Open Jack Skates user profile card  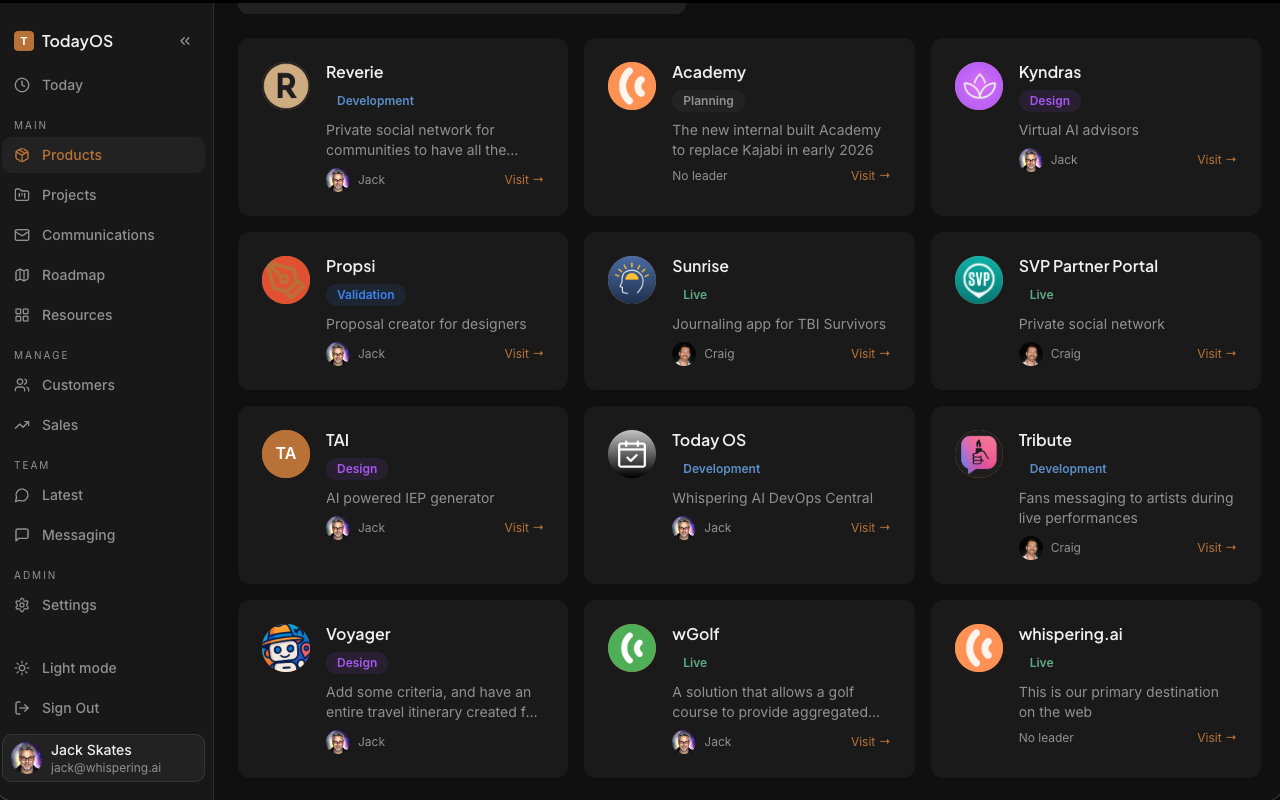(x=104, y=758)
